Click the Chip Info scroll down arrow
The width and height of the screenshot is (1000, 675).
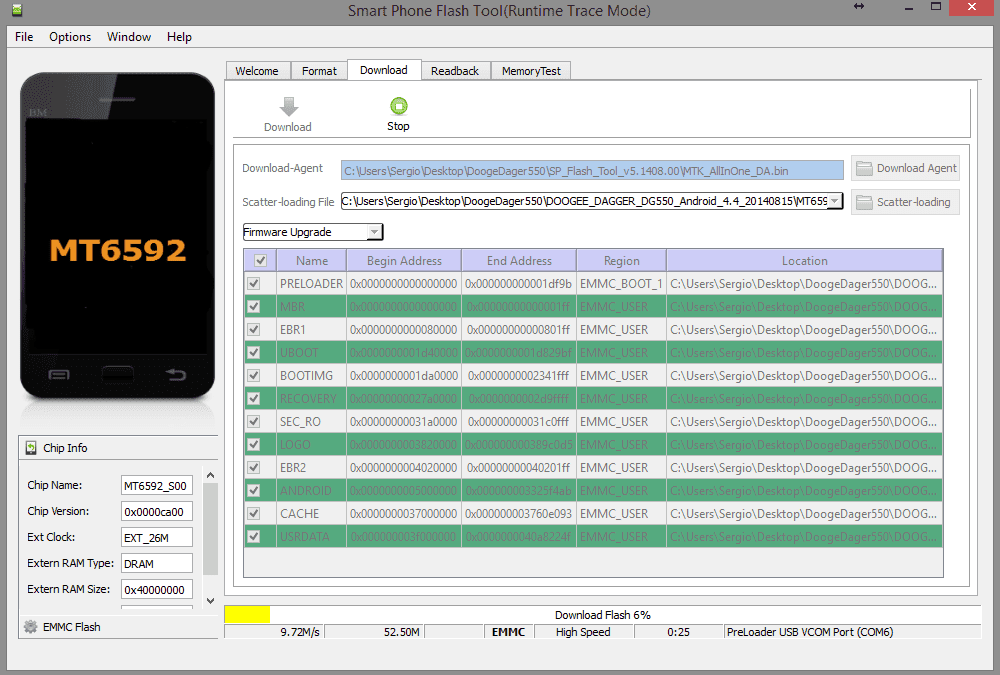[x=210, y=600]
